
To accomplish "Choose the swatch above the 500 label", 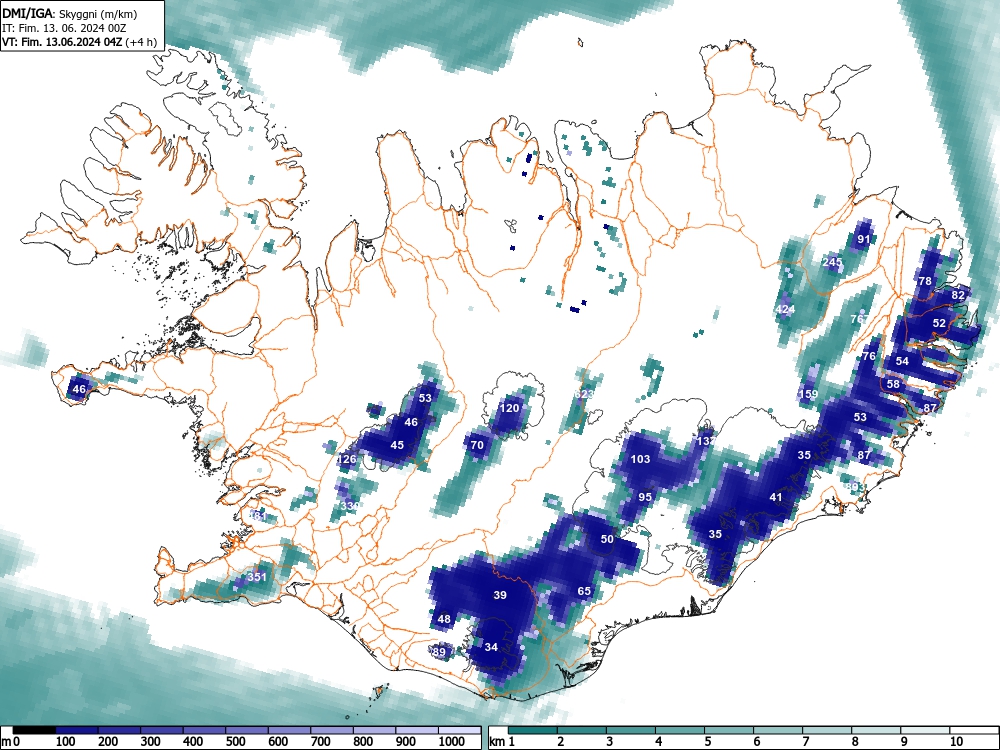I will (246, 730).
